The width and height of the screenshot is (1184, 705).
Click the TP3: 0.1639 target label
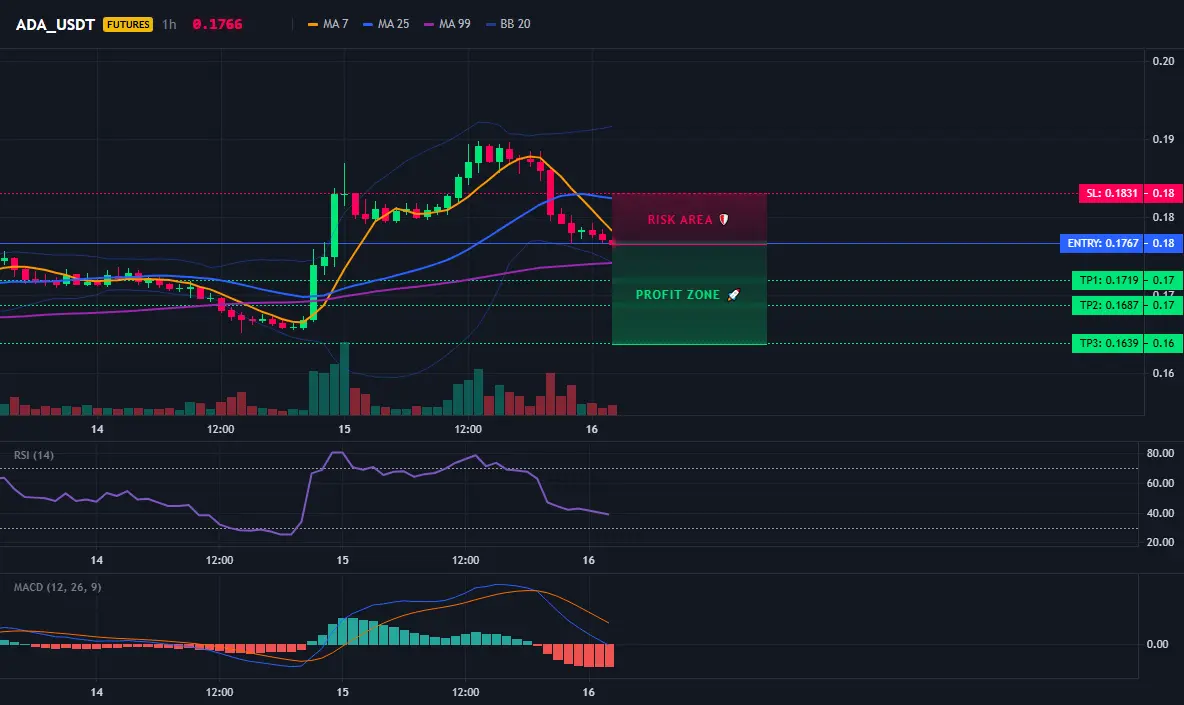pyautogui.click(x=1108, y=343)
